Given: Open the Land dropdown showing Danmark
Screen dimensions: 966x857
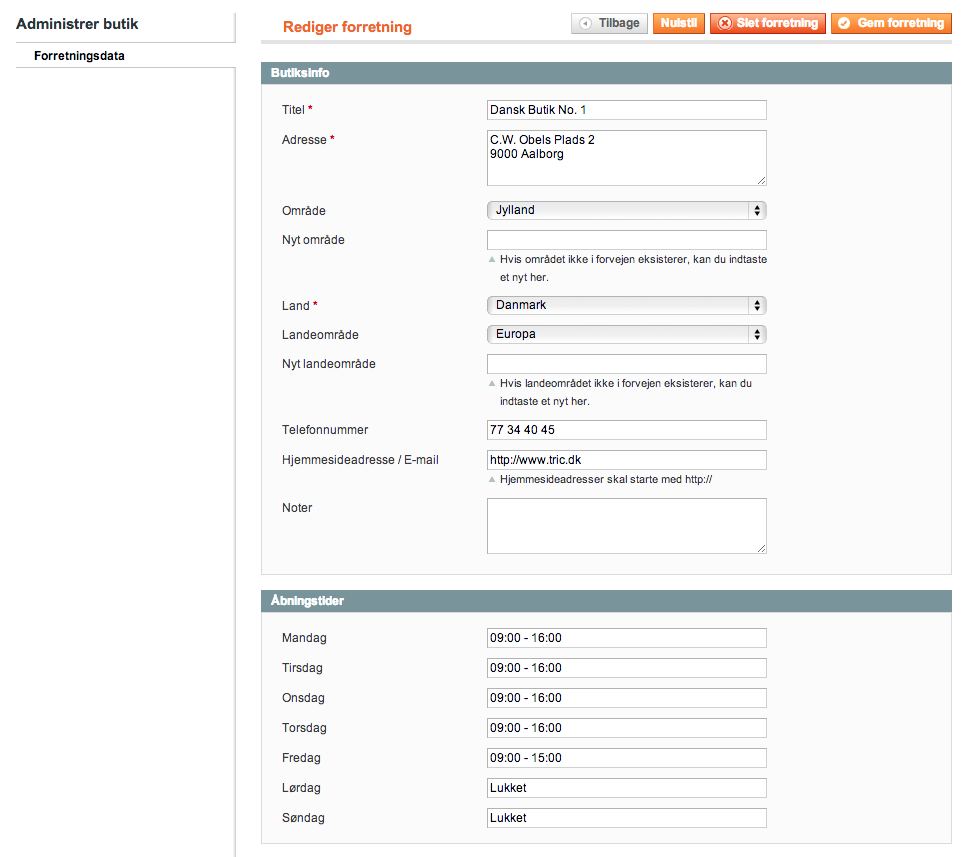Looking at the screenshot, I should pyautogui.click(x=626, y=305).
